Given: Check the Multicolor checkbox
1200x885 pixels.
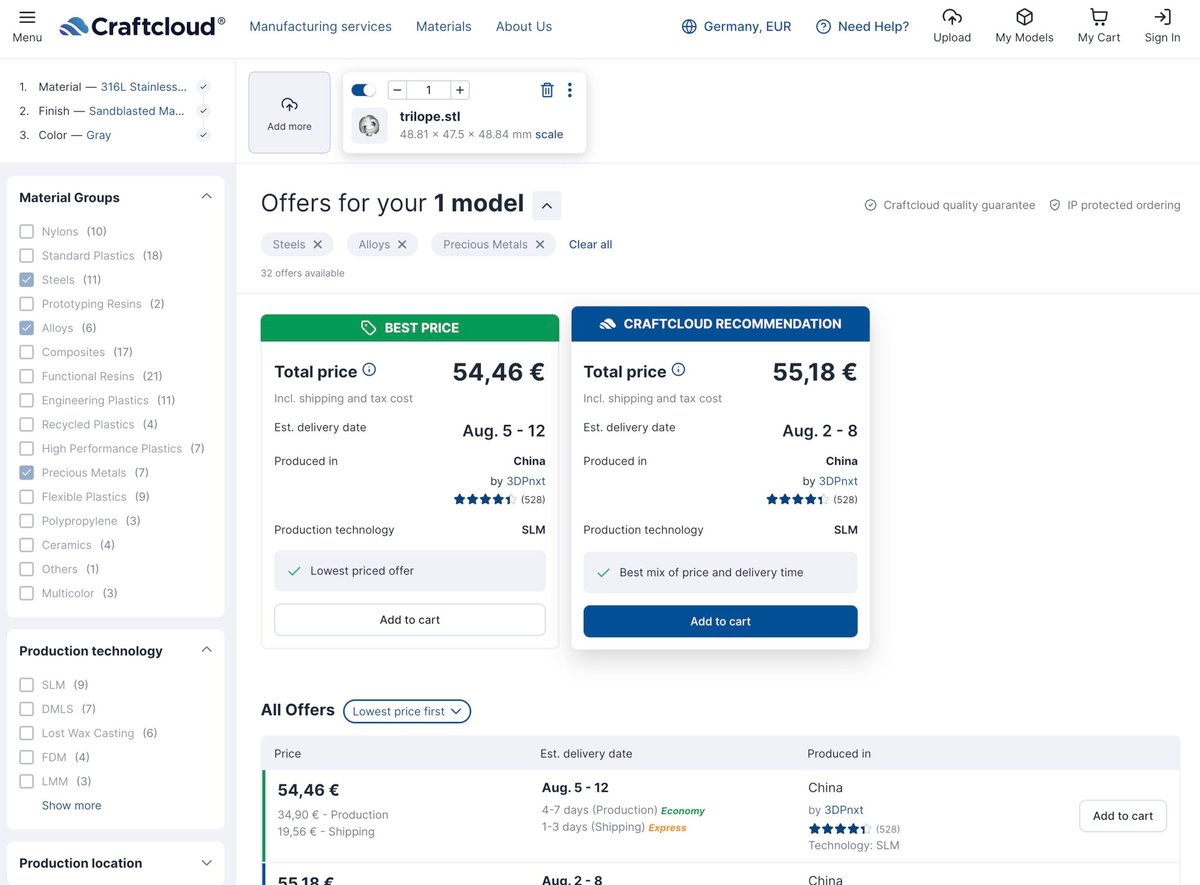Looking at the screenshot, I should 27,593.
